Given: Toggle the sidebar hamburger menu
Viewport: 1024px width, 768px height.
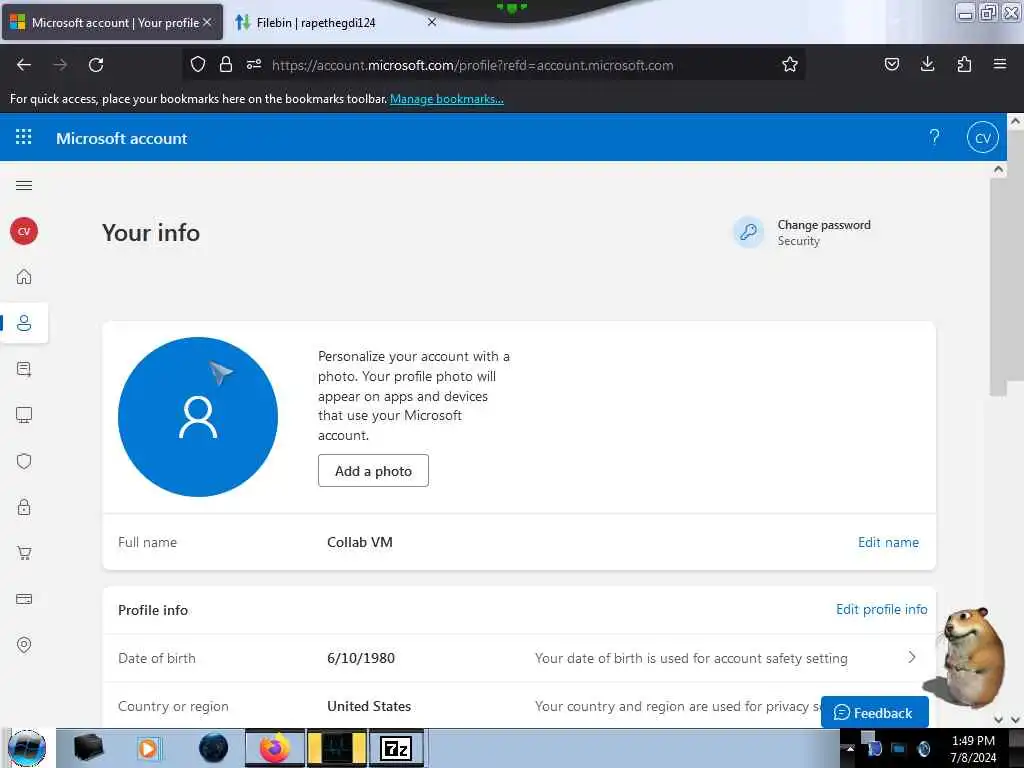Looking at the screenshot, I should (x=24, y=185).
